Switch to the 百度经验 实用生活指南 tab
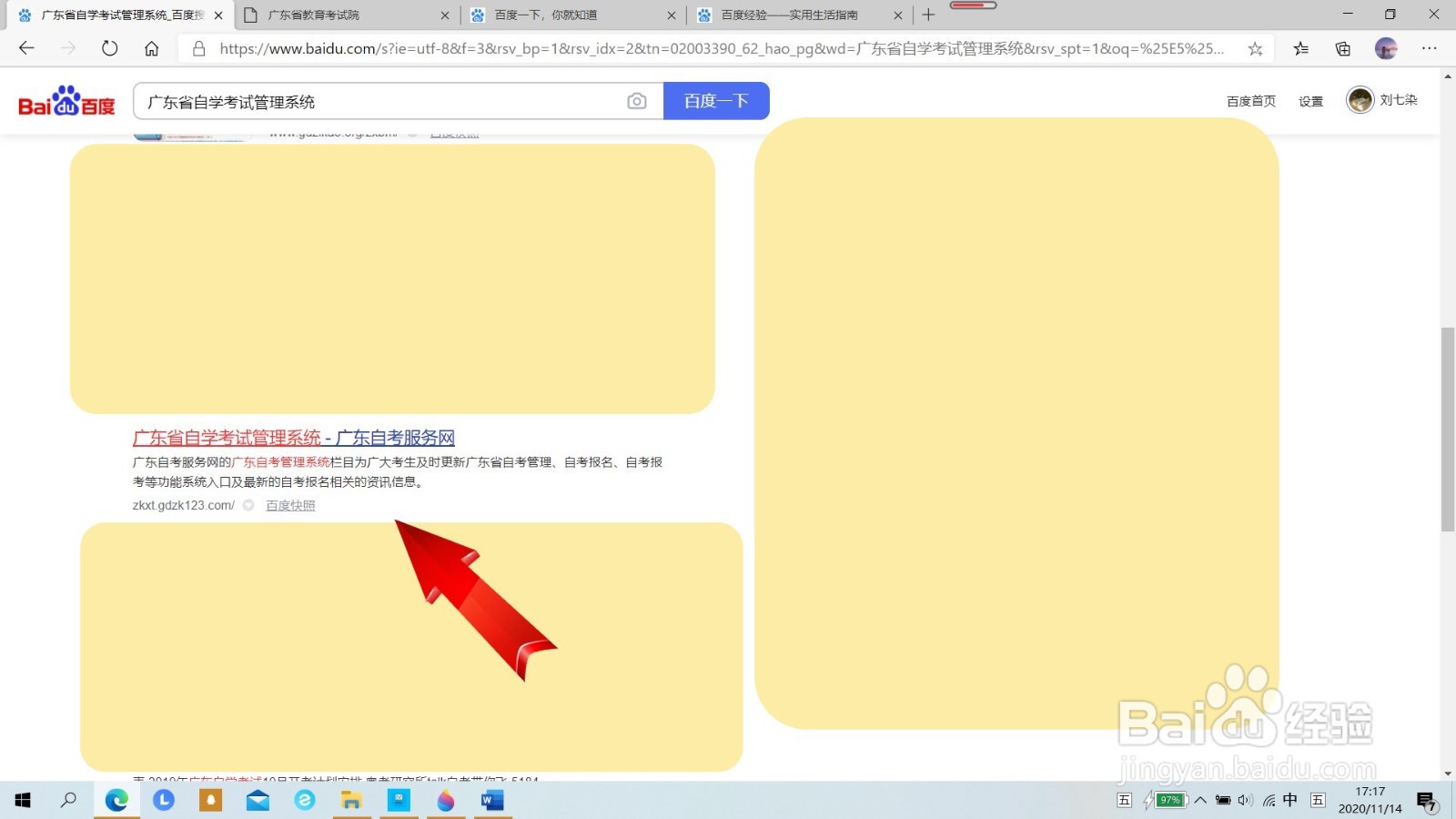 click(x=799, y=15)
